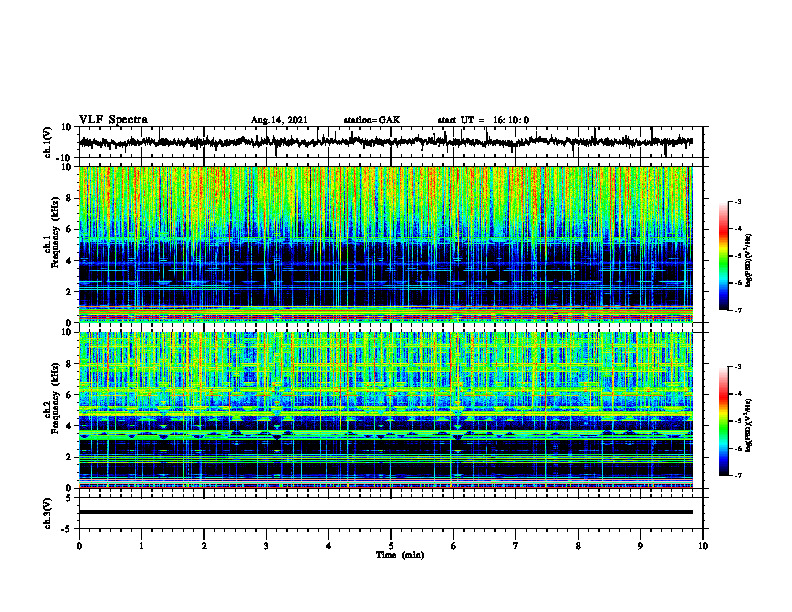Click the ch.1 voltage waveform trace
Screen dimensions: 792x612
[385, 142]
